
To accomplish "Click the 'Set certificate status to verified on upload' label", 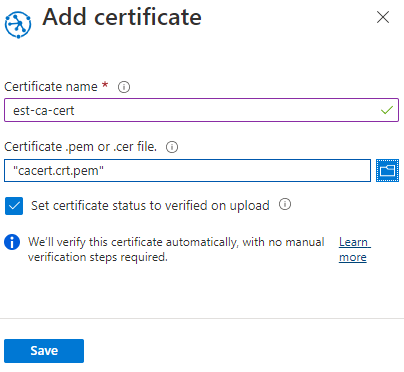I will 150,206.
